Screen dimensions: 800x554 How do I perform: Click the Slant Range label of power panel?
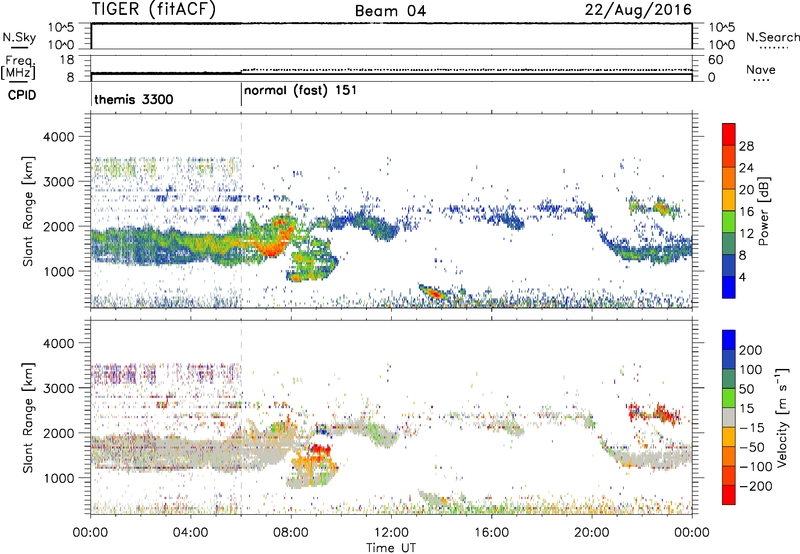pyautogui.click(x=28, y=211)
